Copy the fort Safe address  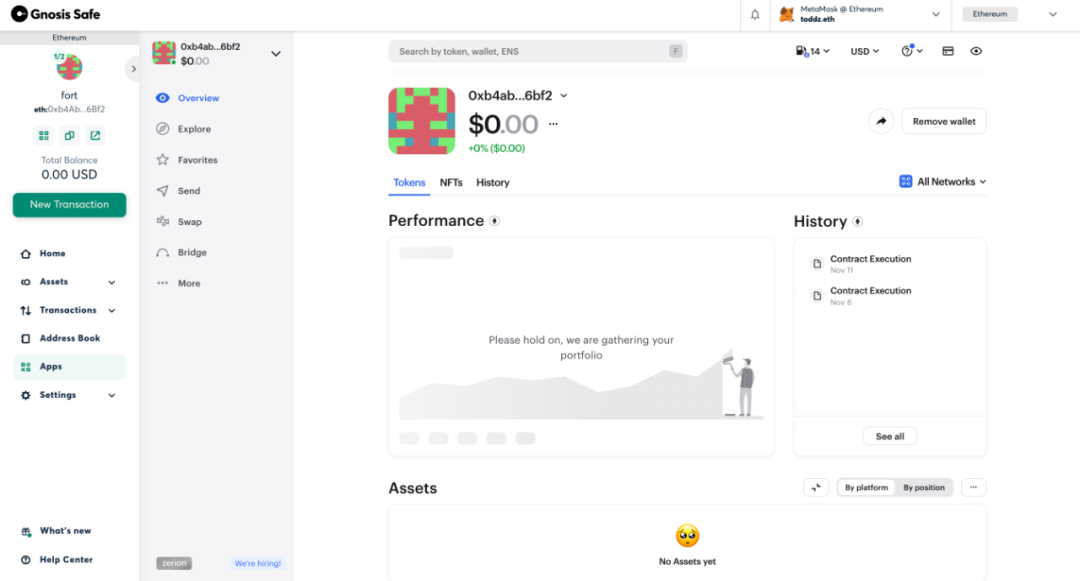tap(70, 136)
